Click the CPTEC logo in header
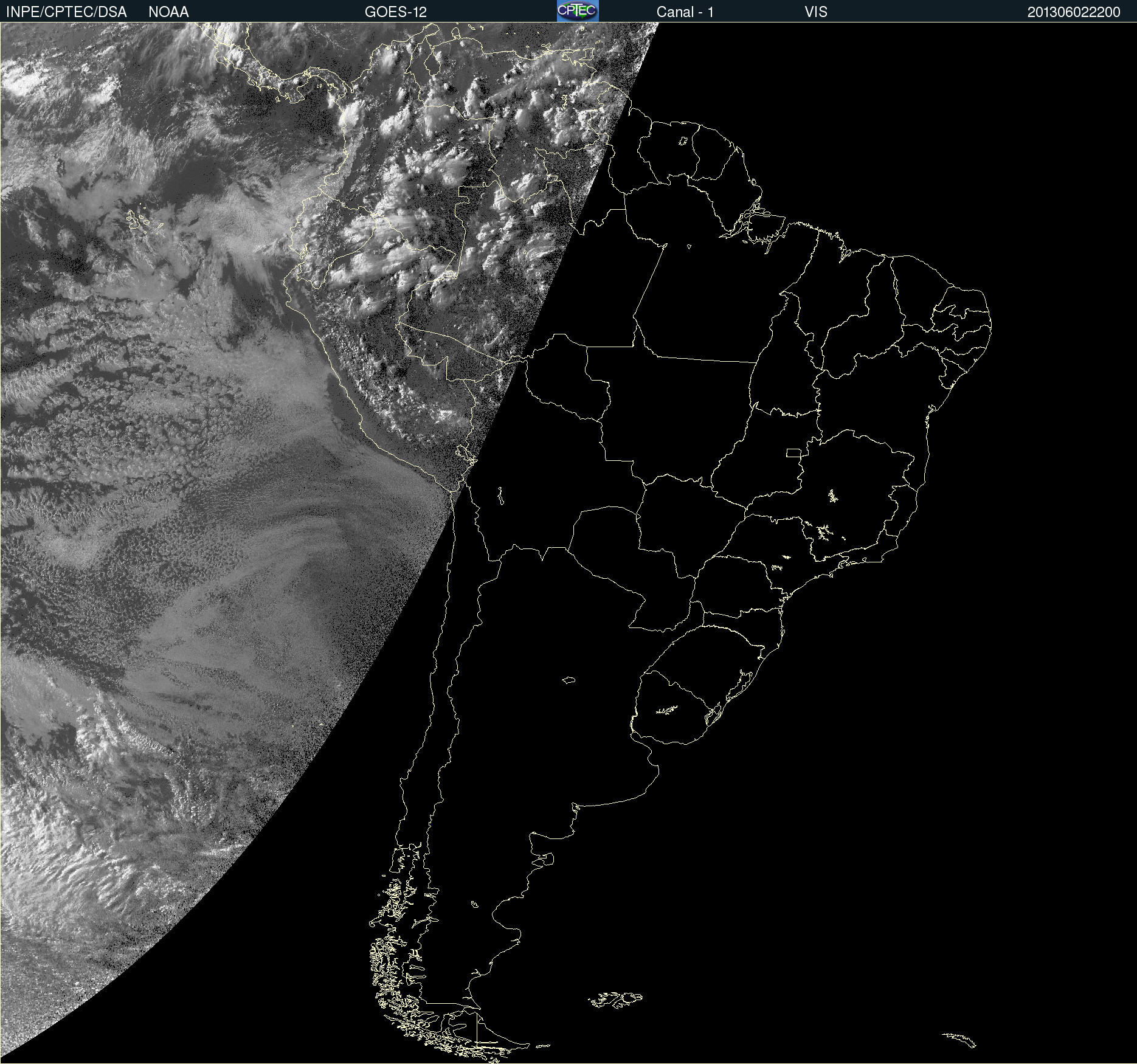The image size is (1137, 1064). click(x=578, y=11)
